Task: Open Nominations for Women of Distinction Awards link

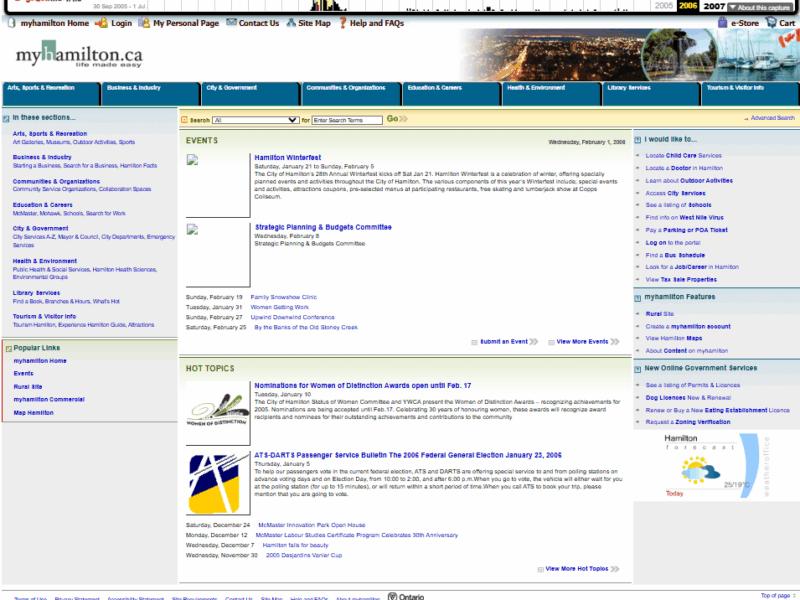Action: (x=363, y=386)
